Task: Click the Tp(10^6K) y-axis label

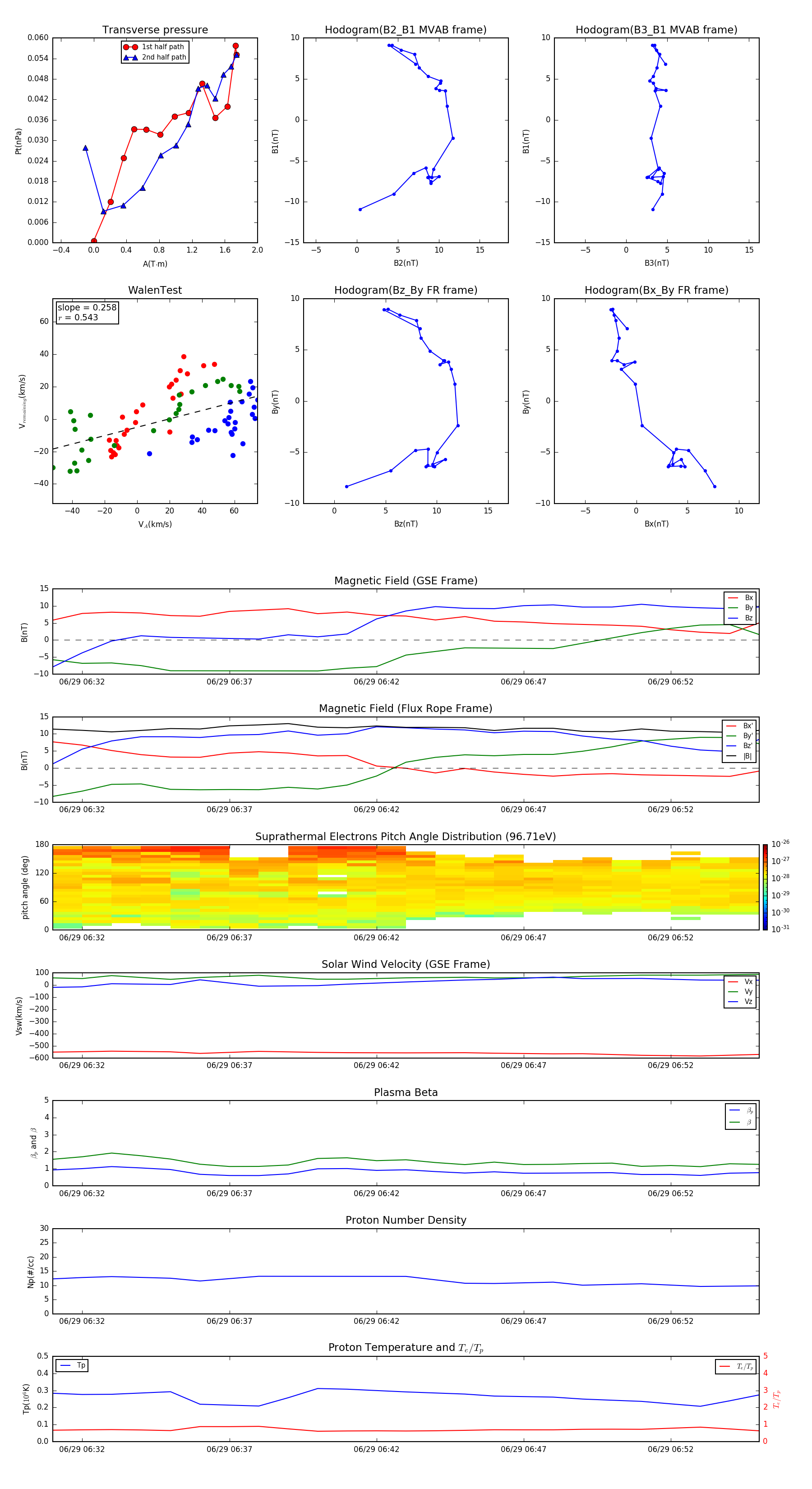Action: pos(26,1399)
